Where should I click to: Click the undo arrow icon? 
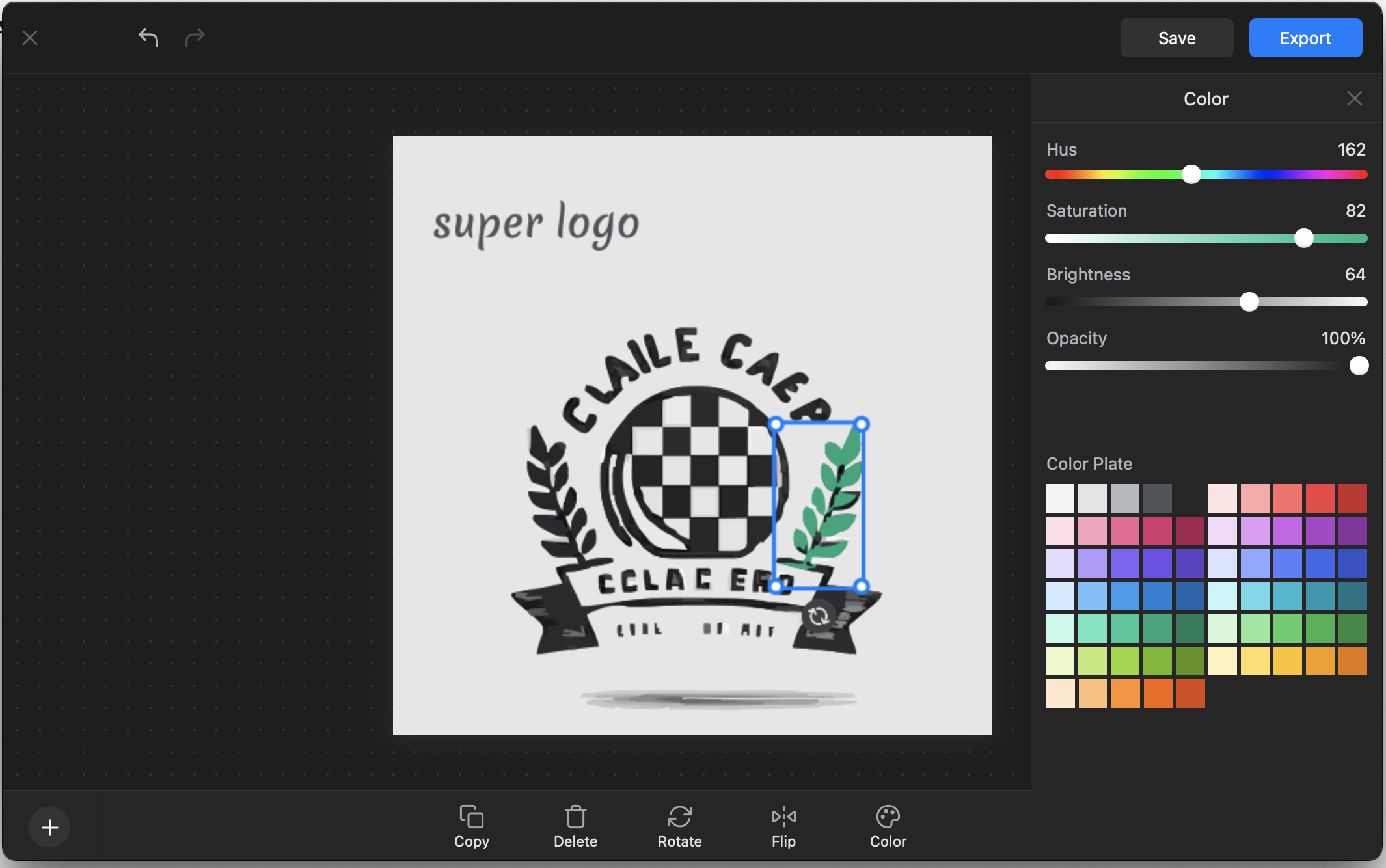148,38
